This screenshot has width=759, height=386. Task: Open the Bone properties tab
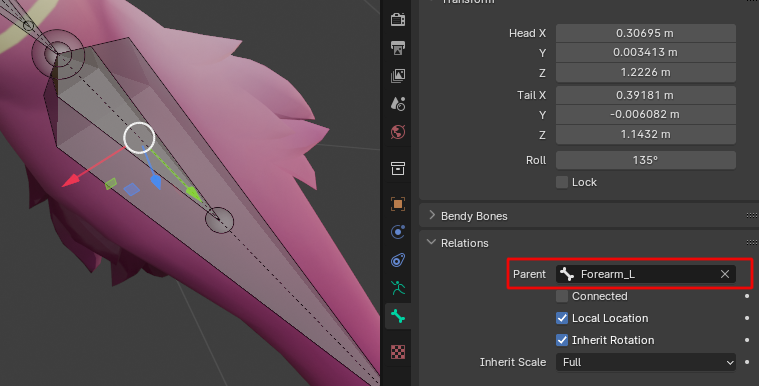[397, 316]
